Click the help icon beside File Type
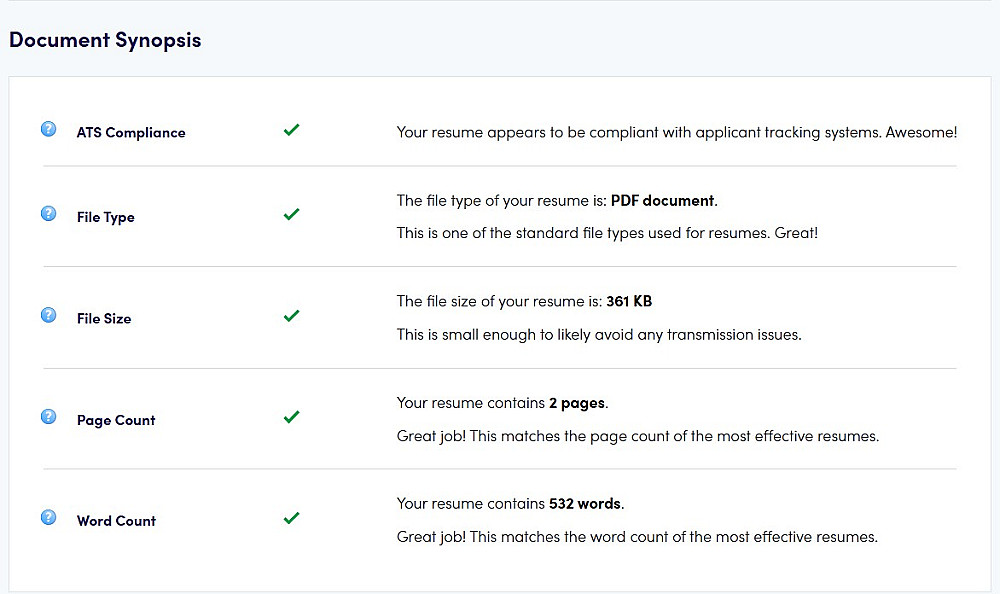This screenshot has height=594, width=1000. click(48, 214)
